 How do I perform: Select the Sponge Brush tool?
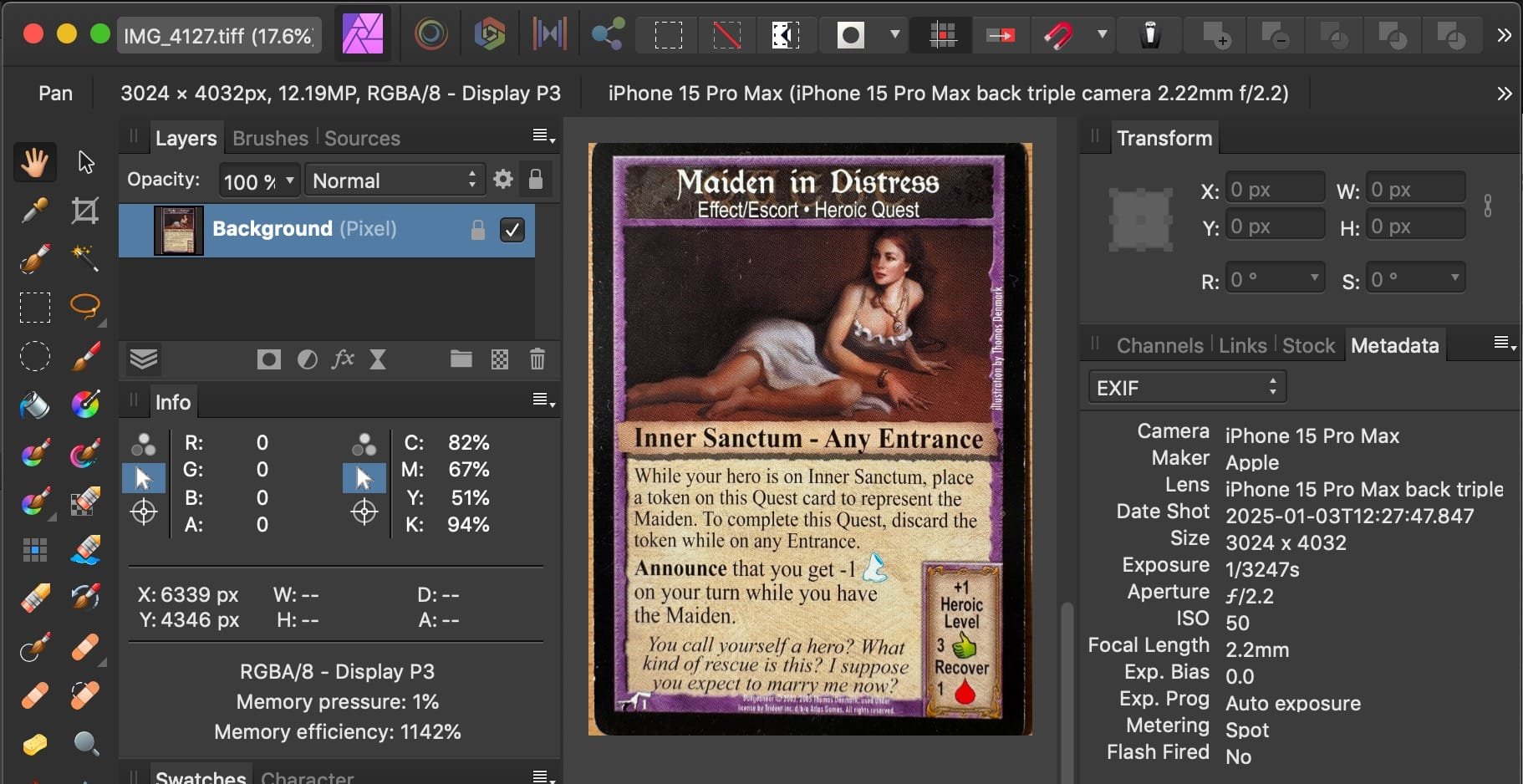[x=34, y=743]
